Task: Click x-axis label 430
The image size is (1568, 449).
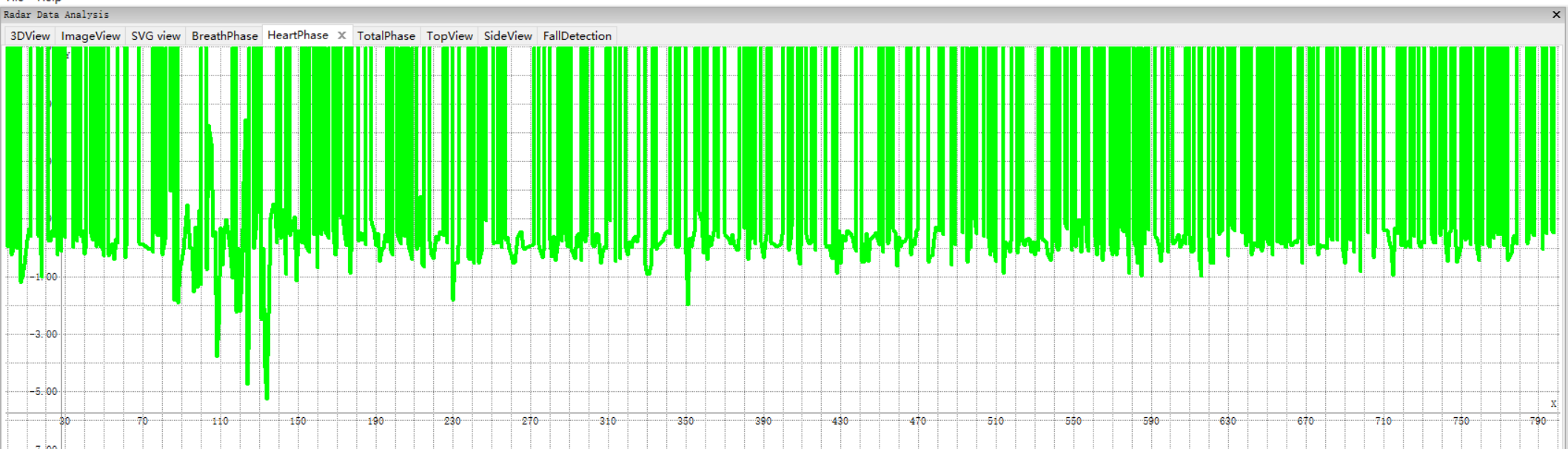Action: [840, 421]
